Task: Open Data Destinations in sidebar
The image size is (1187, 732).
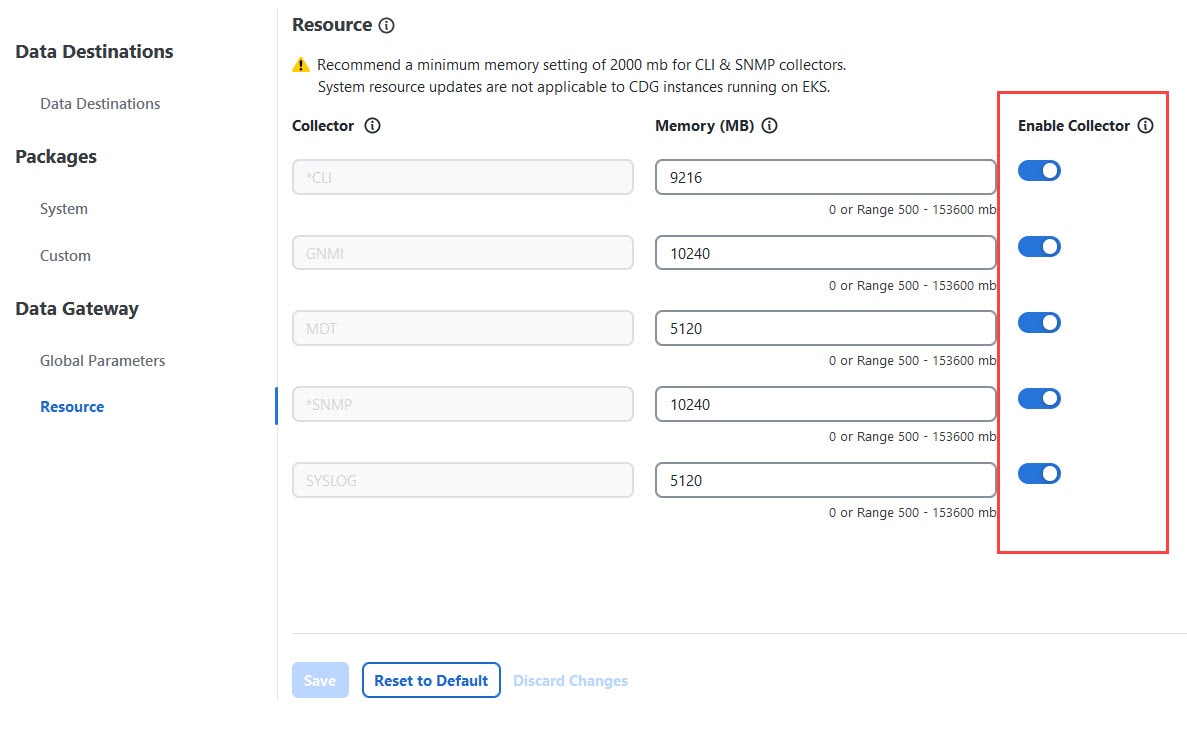Action: (x=100, y=104)
